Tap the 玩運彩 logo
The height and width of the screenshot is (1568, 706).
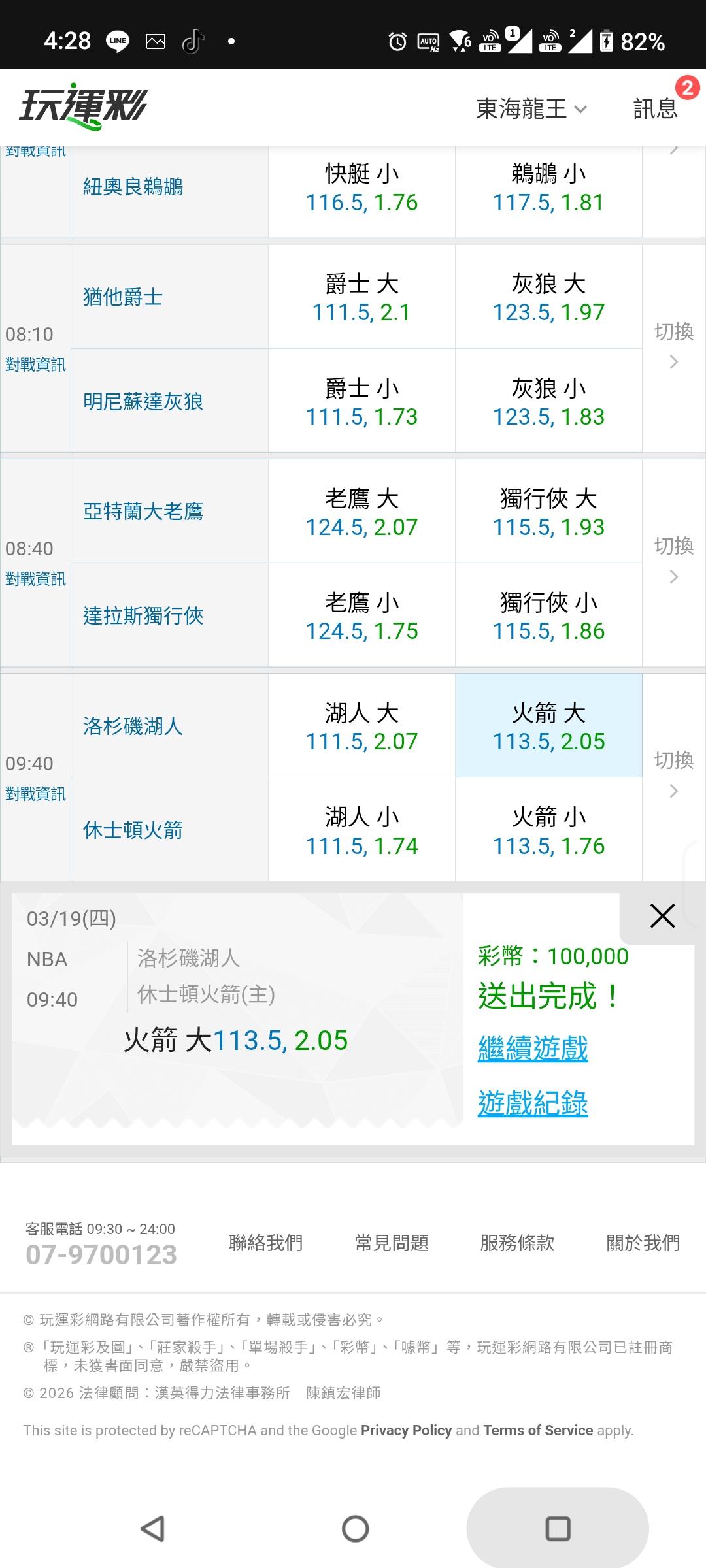point(83,106)
